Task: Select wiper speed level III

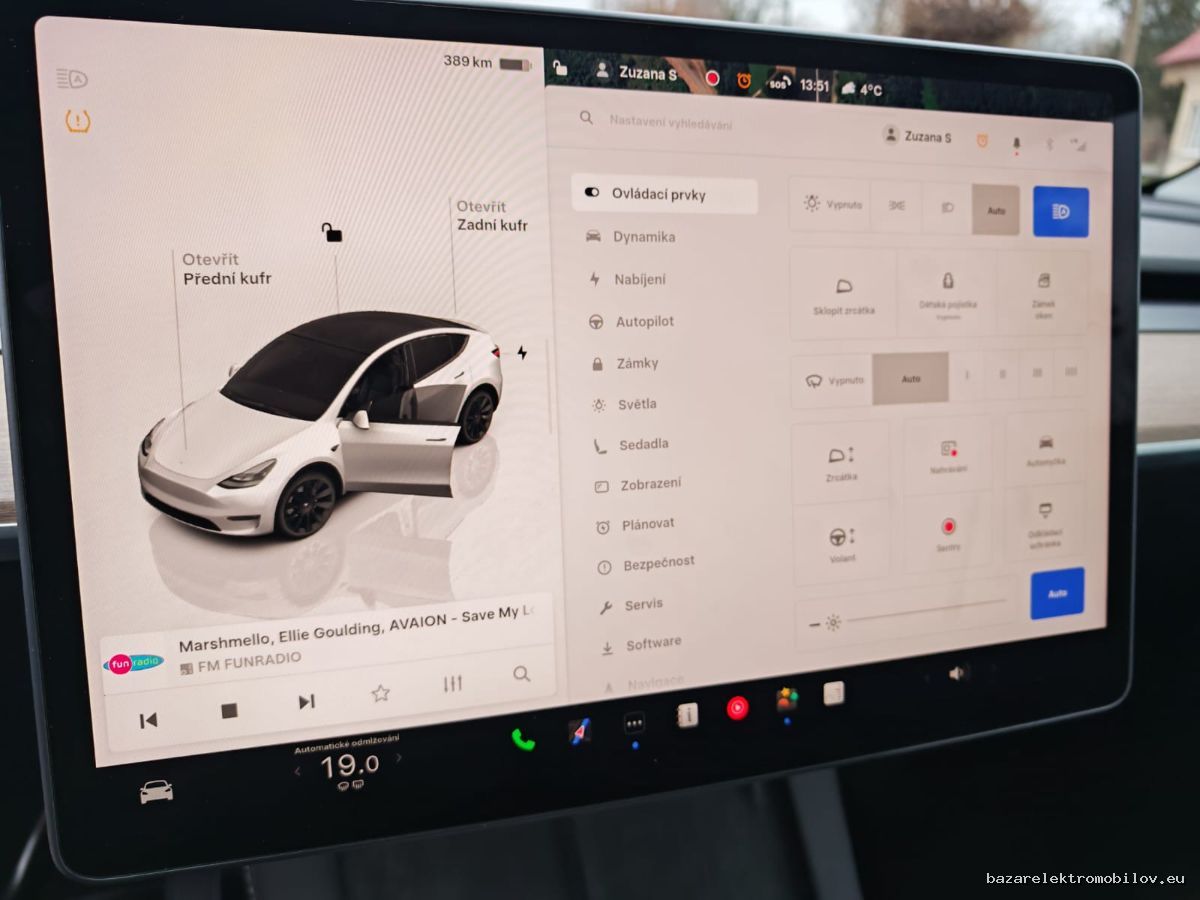Action: coord(1036,373)
